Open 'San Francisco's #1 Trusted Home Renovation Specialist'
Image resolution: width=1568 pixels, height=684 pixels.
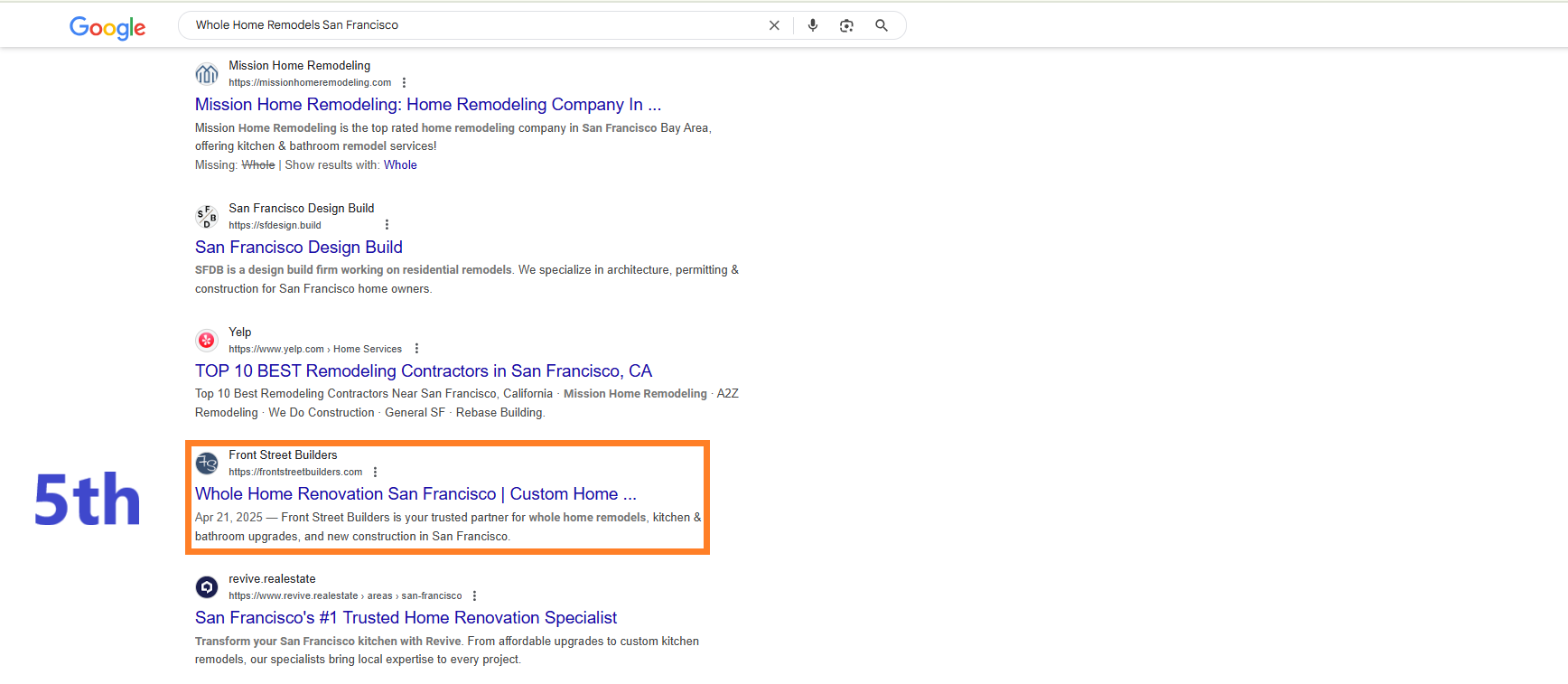(x=406, y=618)
